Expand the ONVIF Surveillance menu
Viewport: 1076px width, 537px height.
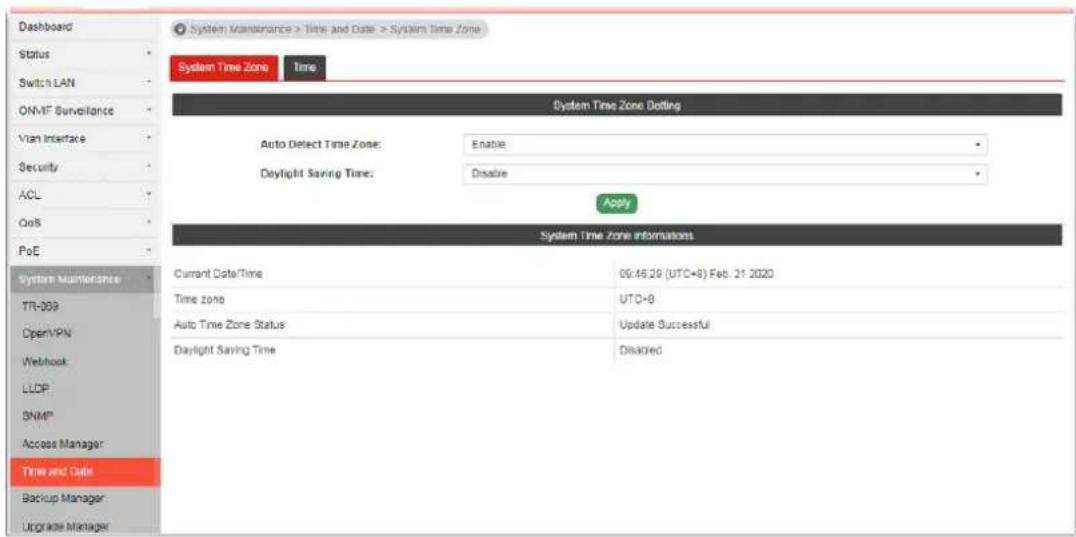[85, 110]
